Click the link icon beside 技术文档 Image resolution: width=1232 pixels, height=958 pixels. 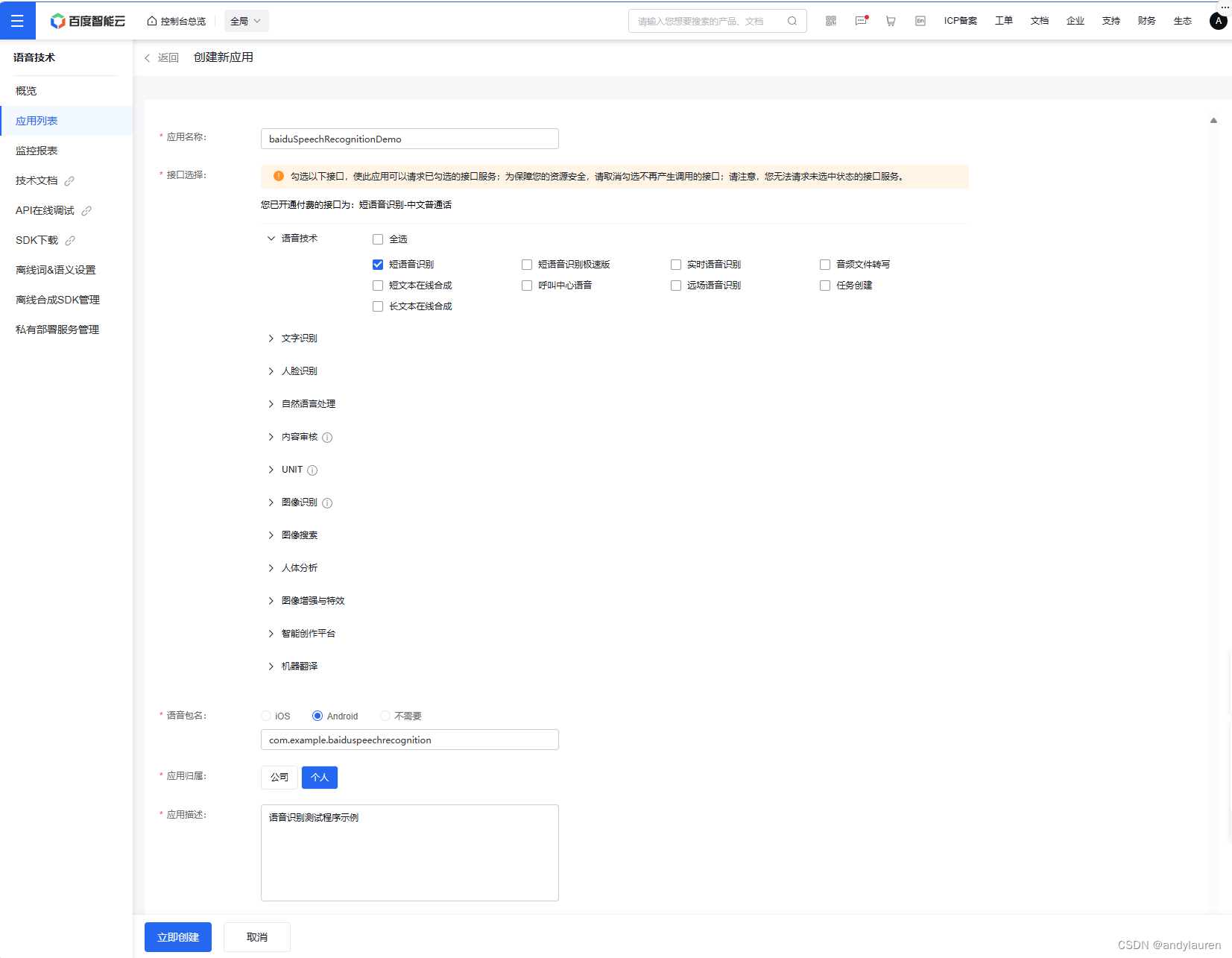(x=69, y=181)
